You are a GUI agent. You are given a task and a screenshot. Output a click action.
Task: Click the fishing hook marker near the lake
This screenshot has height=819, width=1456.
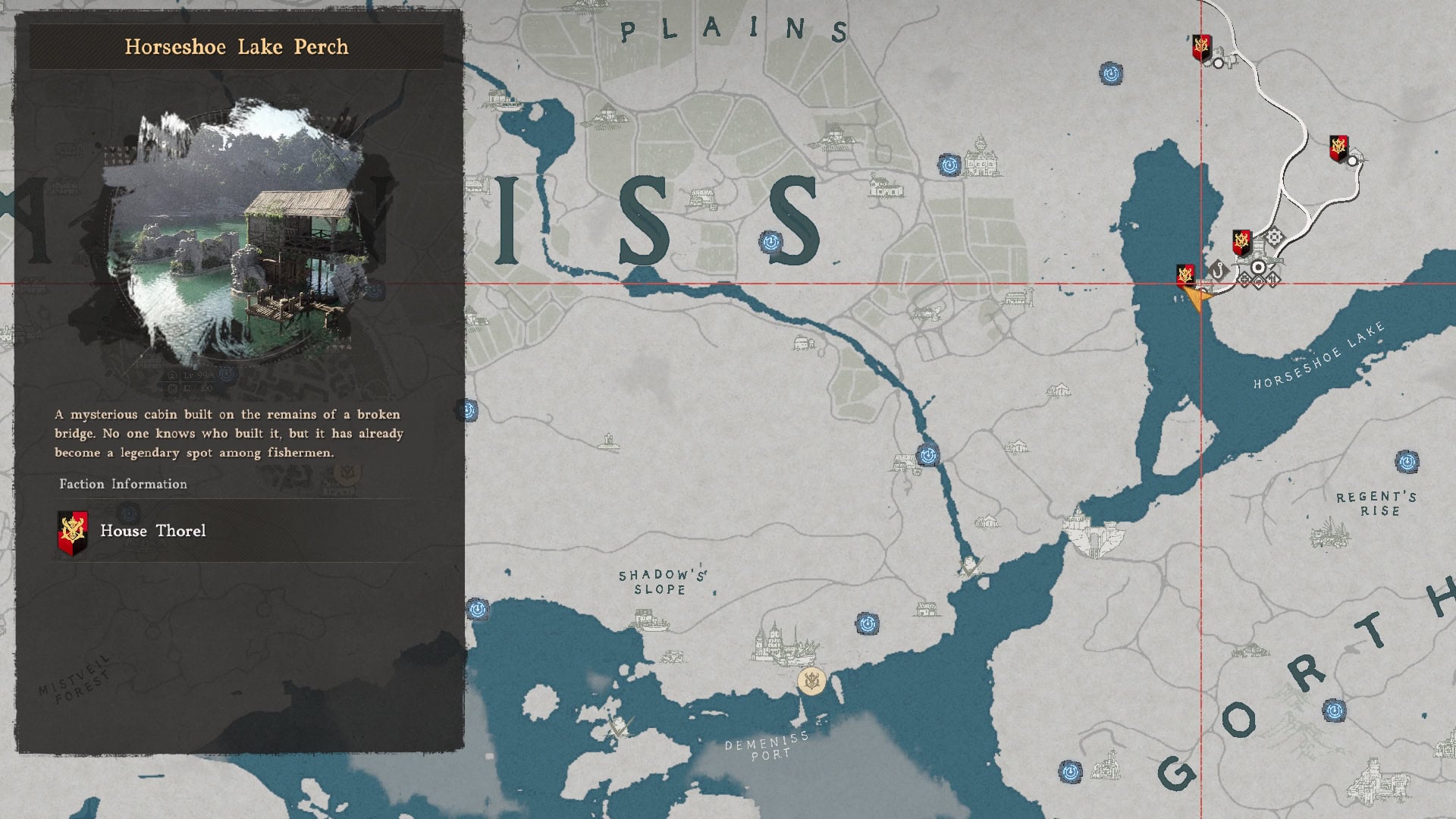click(1218, 270)
